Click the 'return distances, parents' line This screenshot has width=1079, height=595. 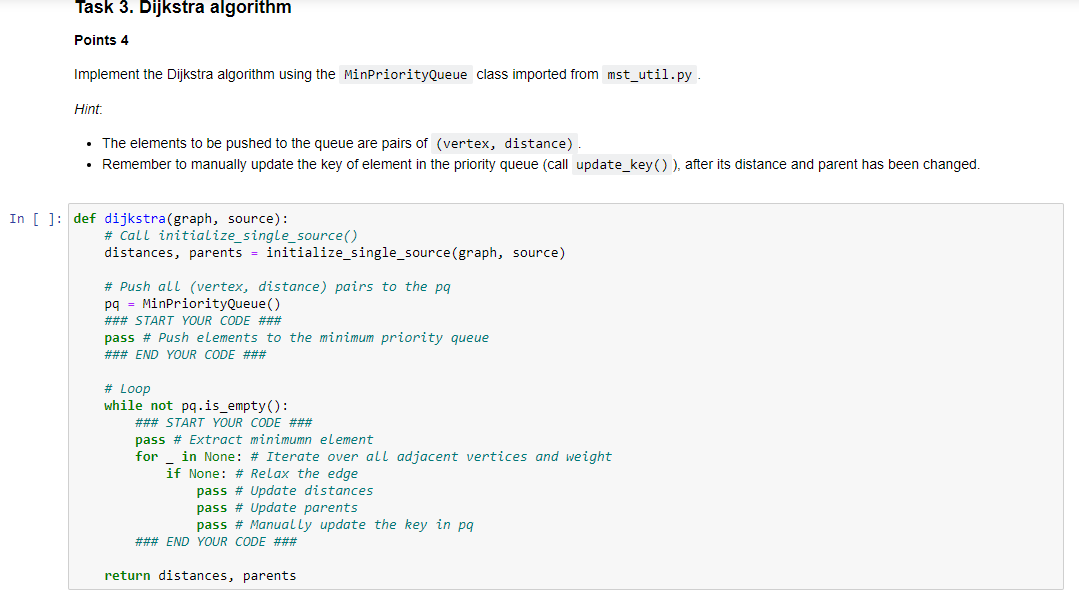(200, 576)
